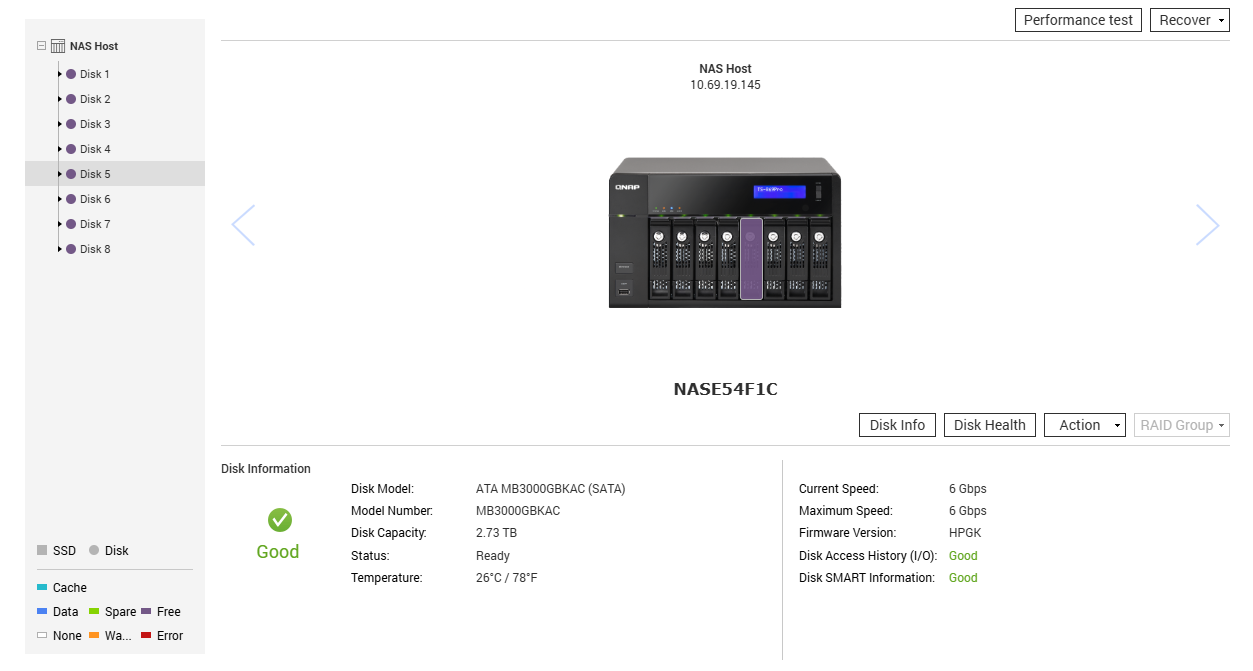This screenshot has width=1253, height=671.
Task: Click the Spare legend icon
Action: click(x=96, y=611)
